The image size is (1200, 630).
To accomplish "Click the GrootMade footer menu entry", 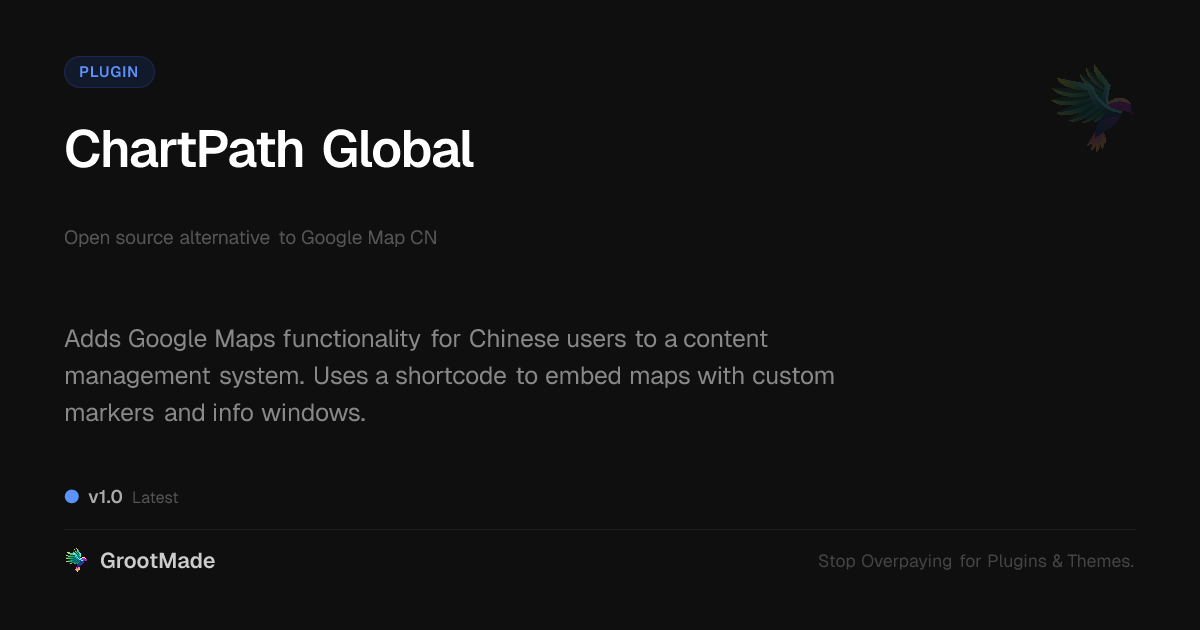I will 157,561.
